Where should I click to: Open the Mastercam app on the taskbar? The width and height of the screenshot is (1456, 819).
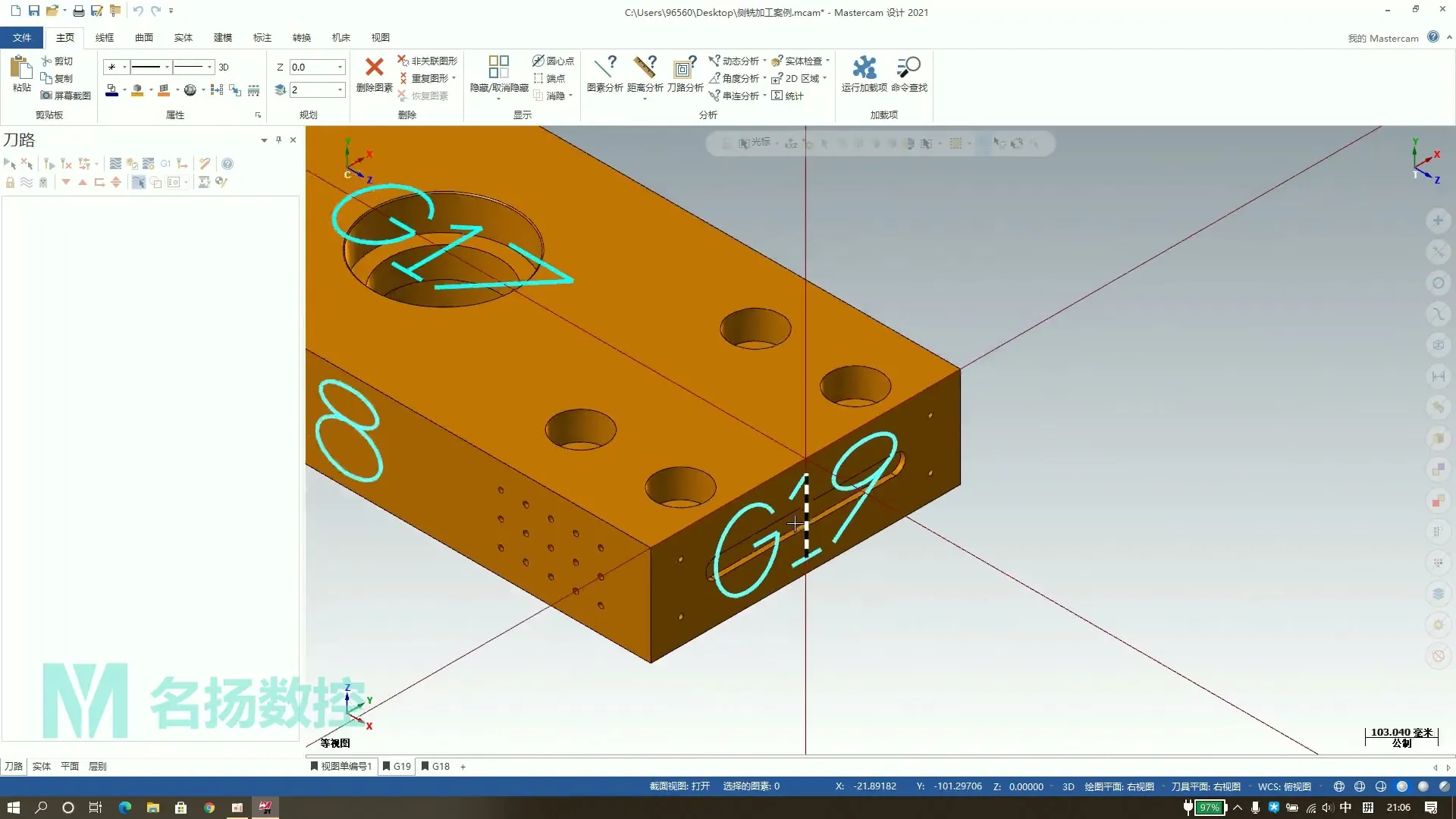265,808
